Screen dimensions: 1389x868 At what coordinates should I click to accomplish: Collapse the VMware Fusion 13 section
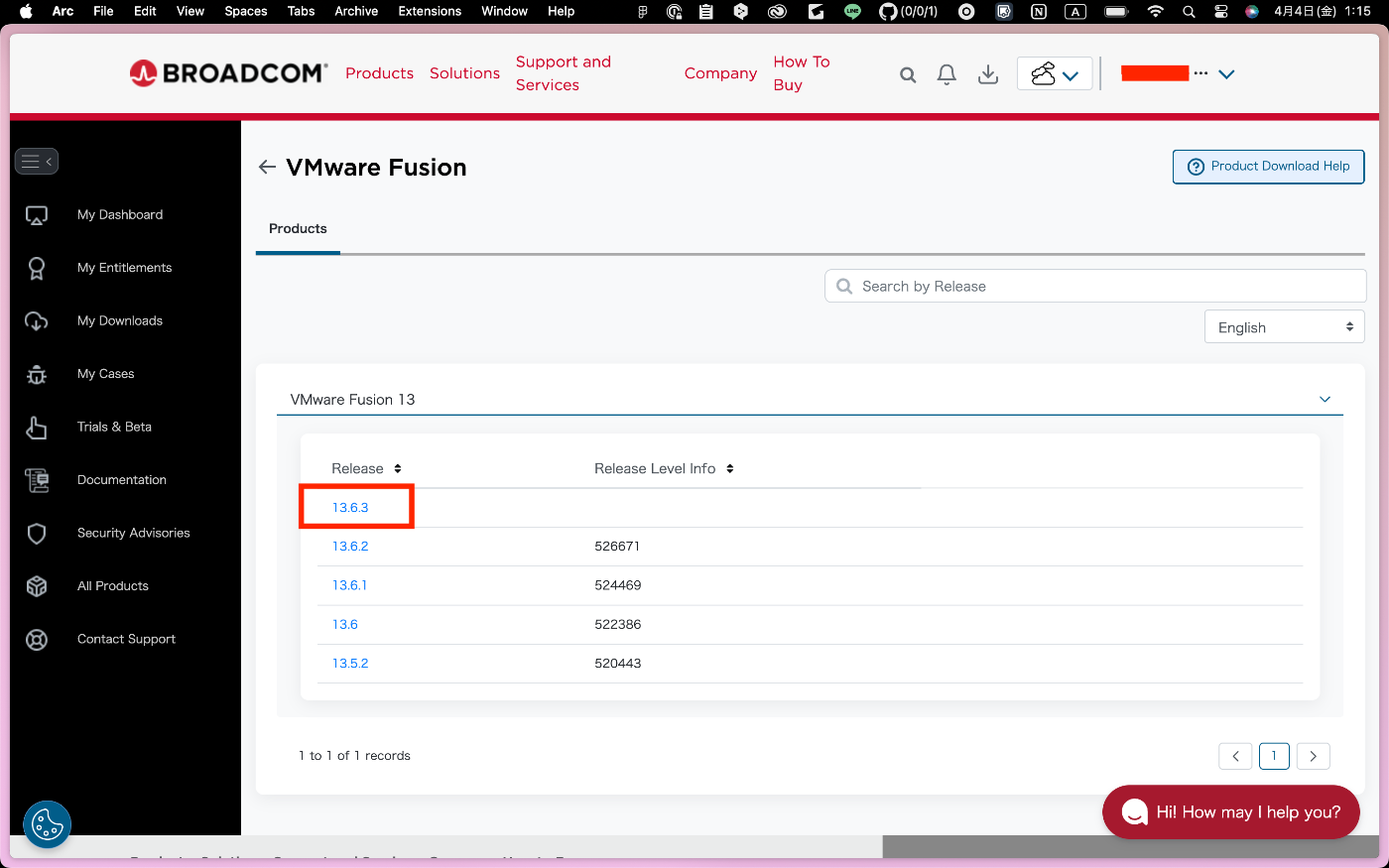tap(1325, 399)
